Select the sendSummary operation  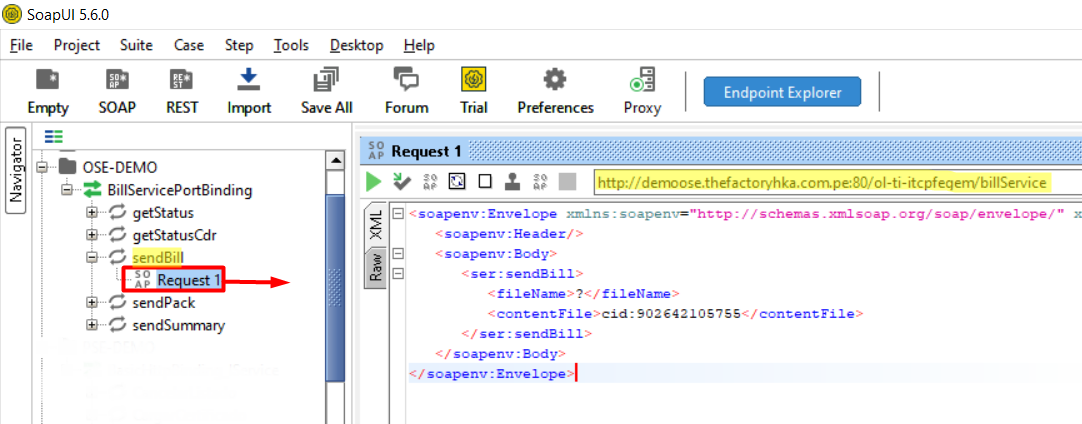[x=179, y=325]
